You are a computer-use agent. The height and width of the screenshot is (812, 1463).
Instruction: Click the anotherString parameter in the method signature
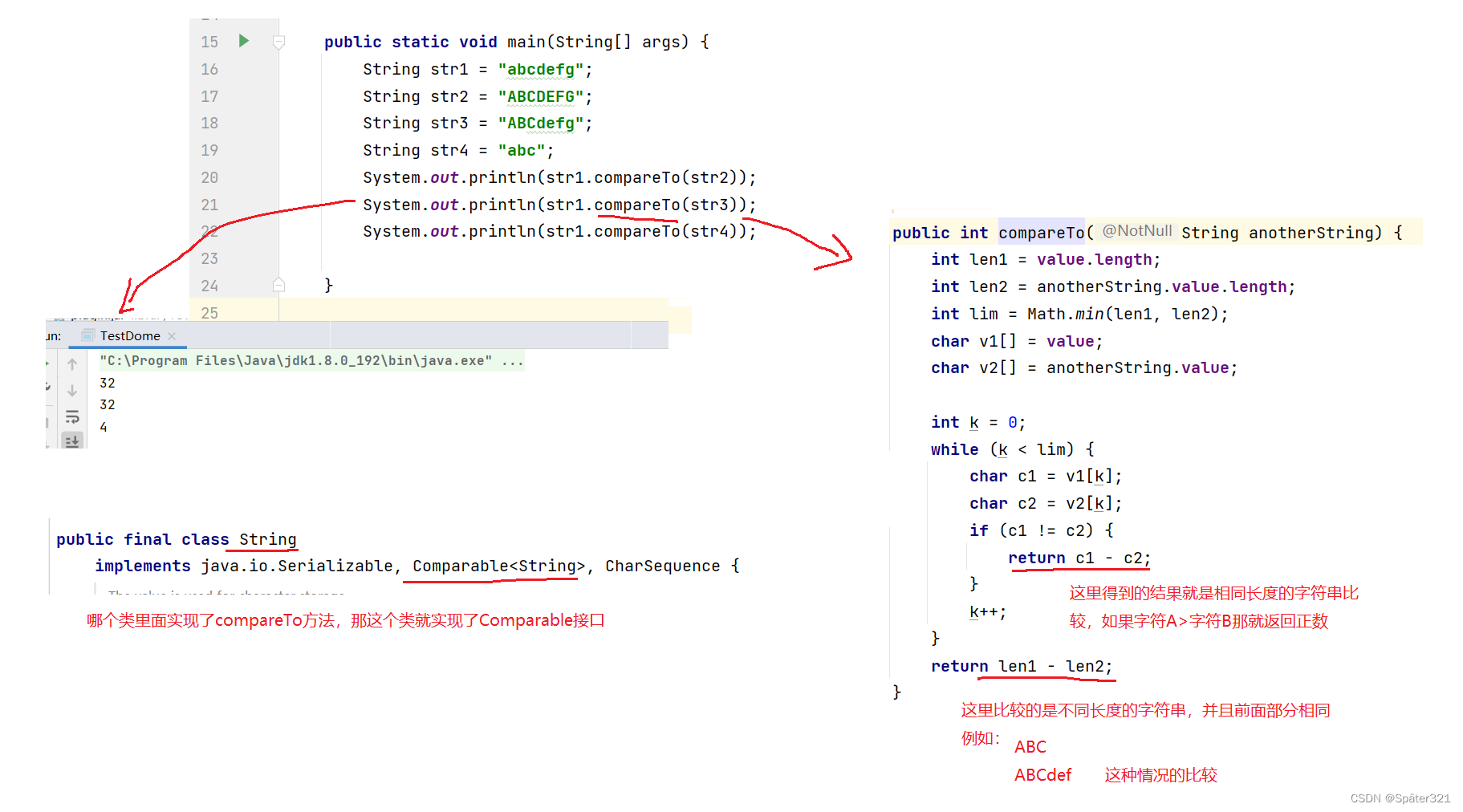point(1311,233)
